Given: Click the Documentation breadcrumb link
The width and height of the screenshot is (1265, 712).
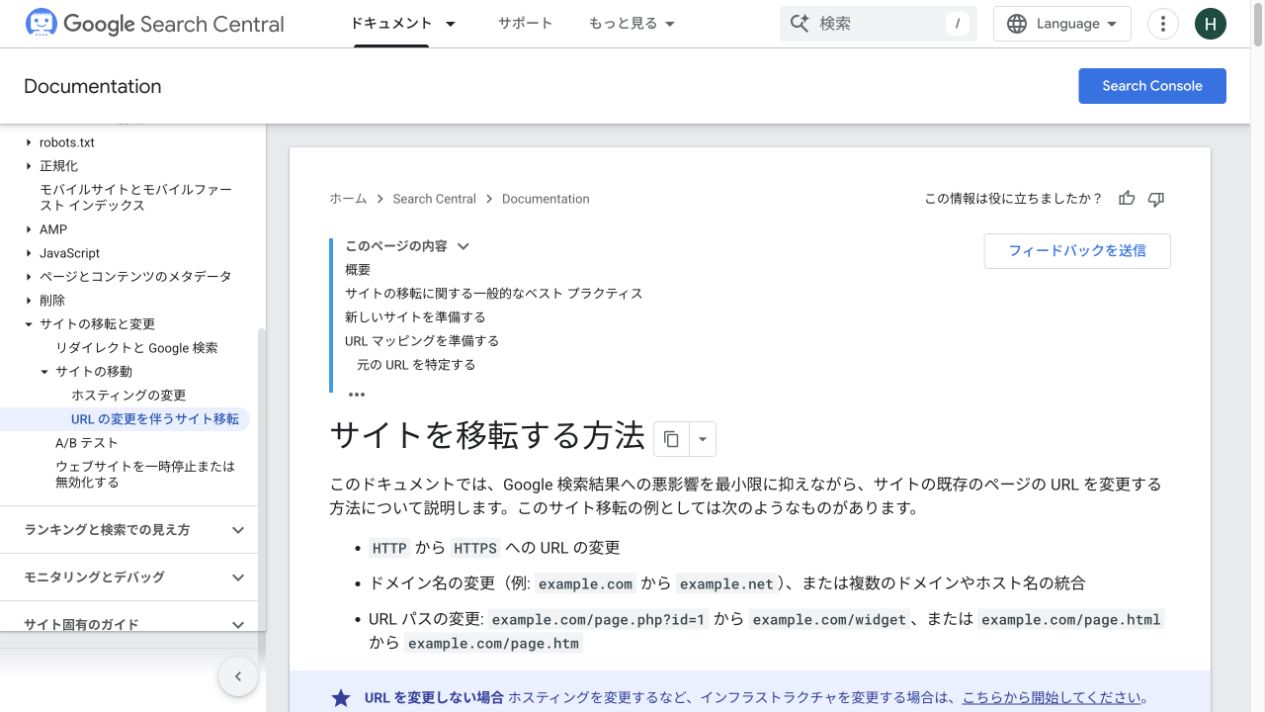Looking at the screenshot, I should pyautogui.click(x=545, y=199).
